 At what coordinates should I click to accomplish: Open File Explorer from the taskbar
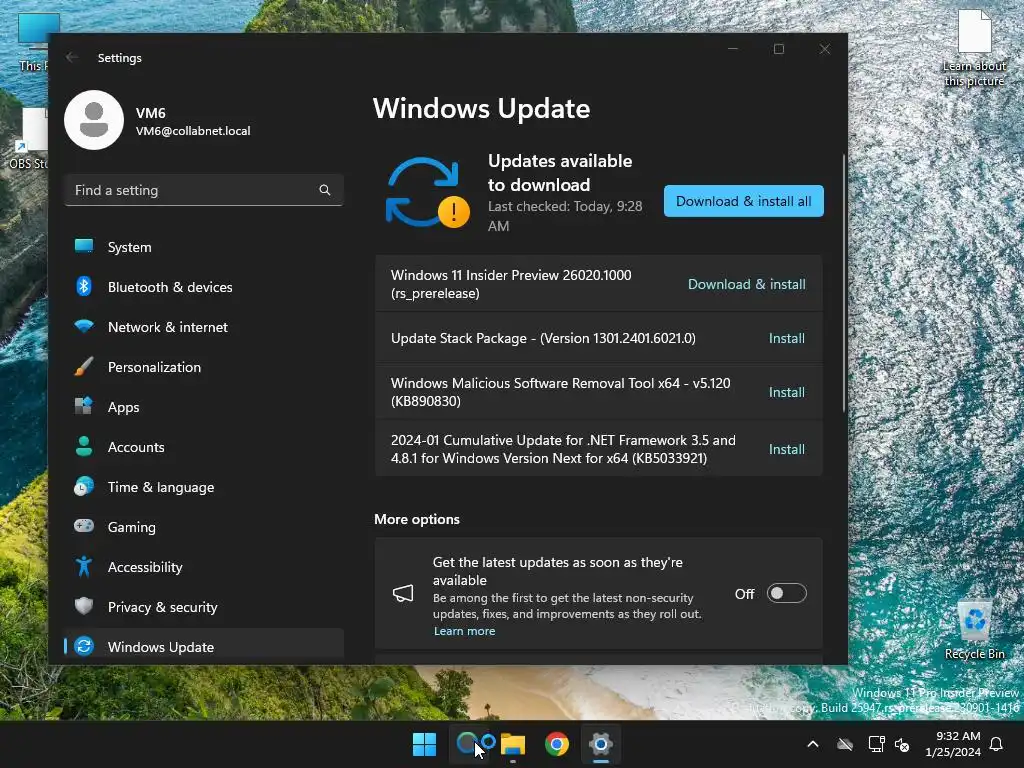(513, 744)
